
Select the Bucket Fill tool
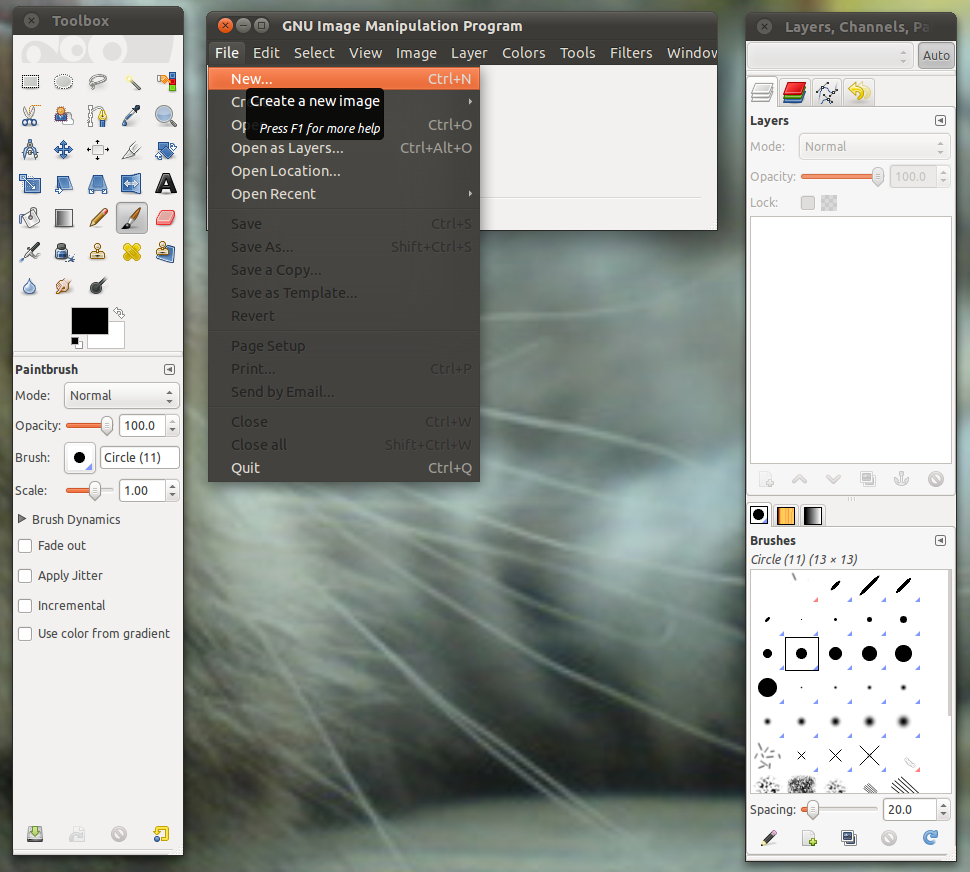tap(30, 217)
